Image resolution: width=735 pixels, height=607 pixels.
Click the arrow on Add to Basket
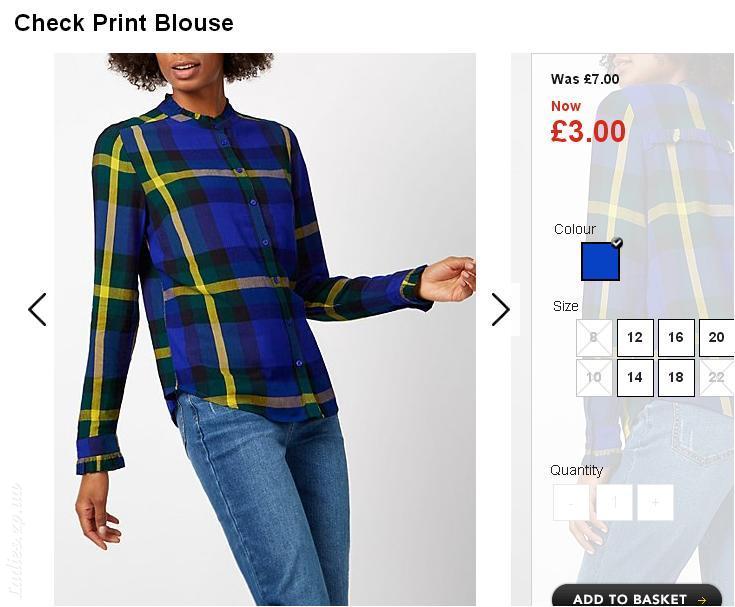click(x=702, y=600)
